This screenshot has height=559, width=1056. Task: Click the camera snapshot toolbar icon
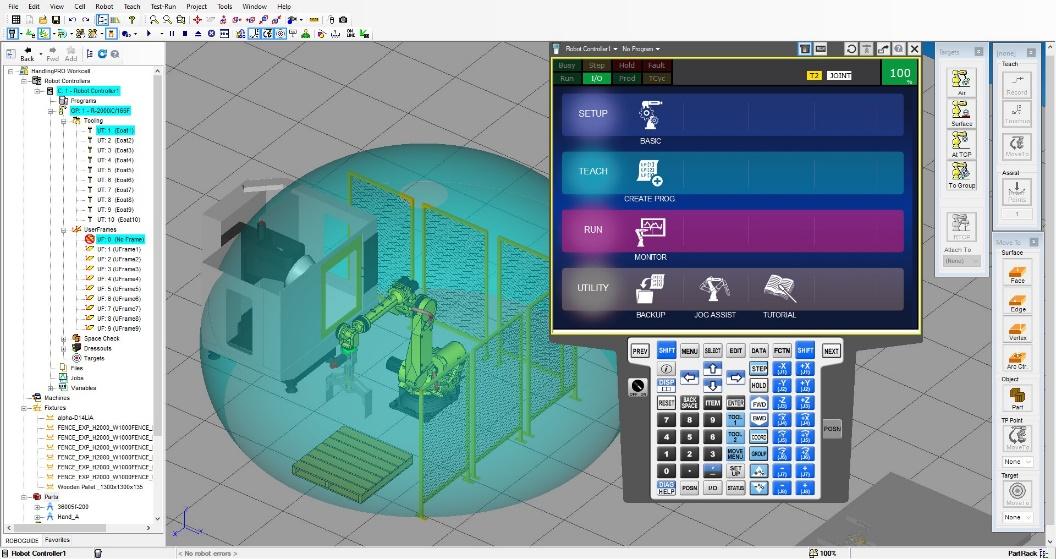click(x=343, y=20)
